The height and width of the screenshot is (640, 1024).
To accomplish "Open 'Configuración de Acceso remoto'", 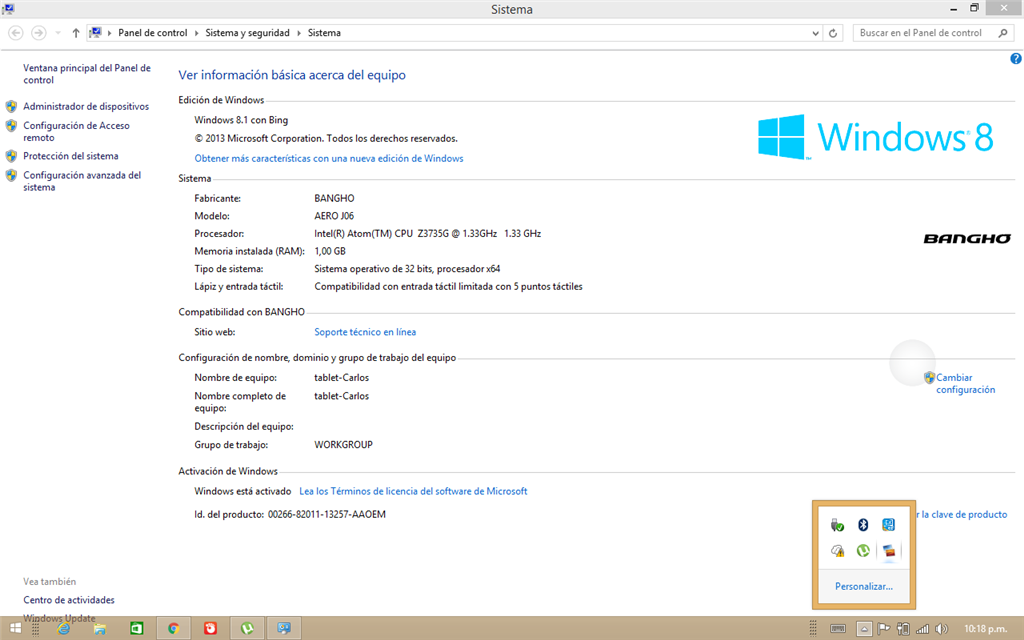I will click(76, 131).
